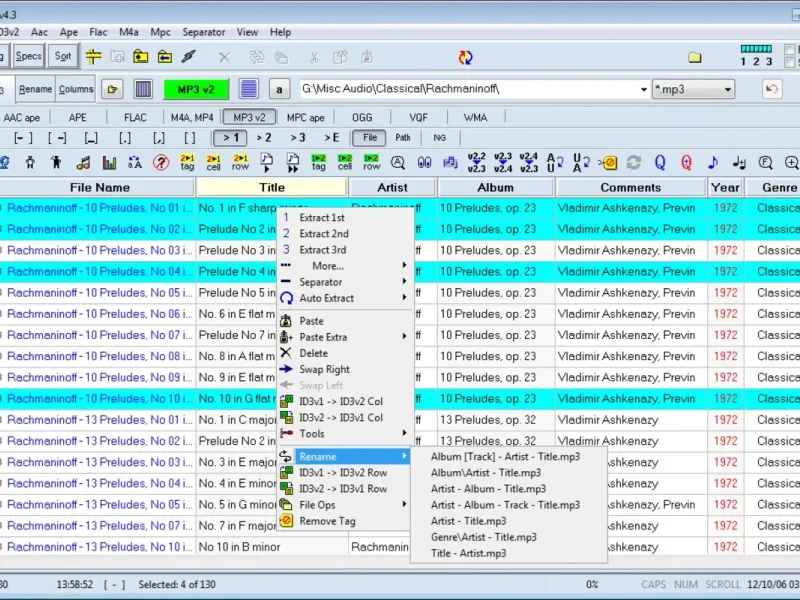Click the Specs button
The image size is (800, 600).
tap(28, 56)
